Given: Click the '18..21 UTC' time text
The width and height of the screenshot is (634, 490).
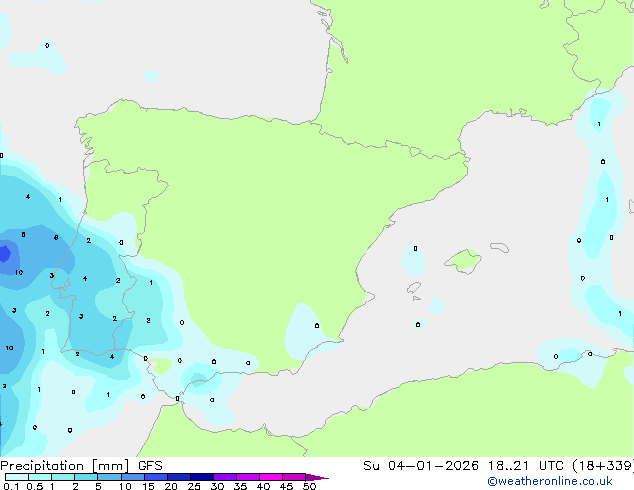Looking at the screenshot, I should (x=525, y=466).
